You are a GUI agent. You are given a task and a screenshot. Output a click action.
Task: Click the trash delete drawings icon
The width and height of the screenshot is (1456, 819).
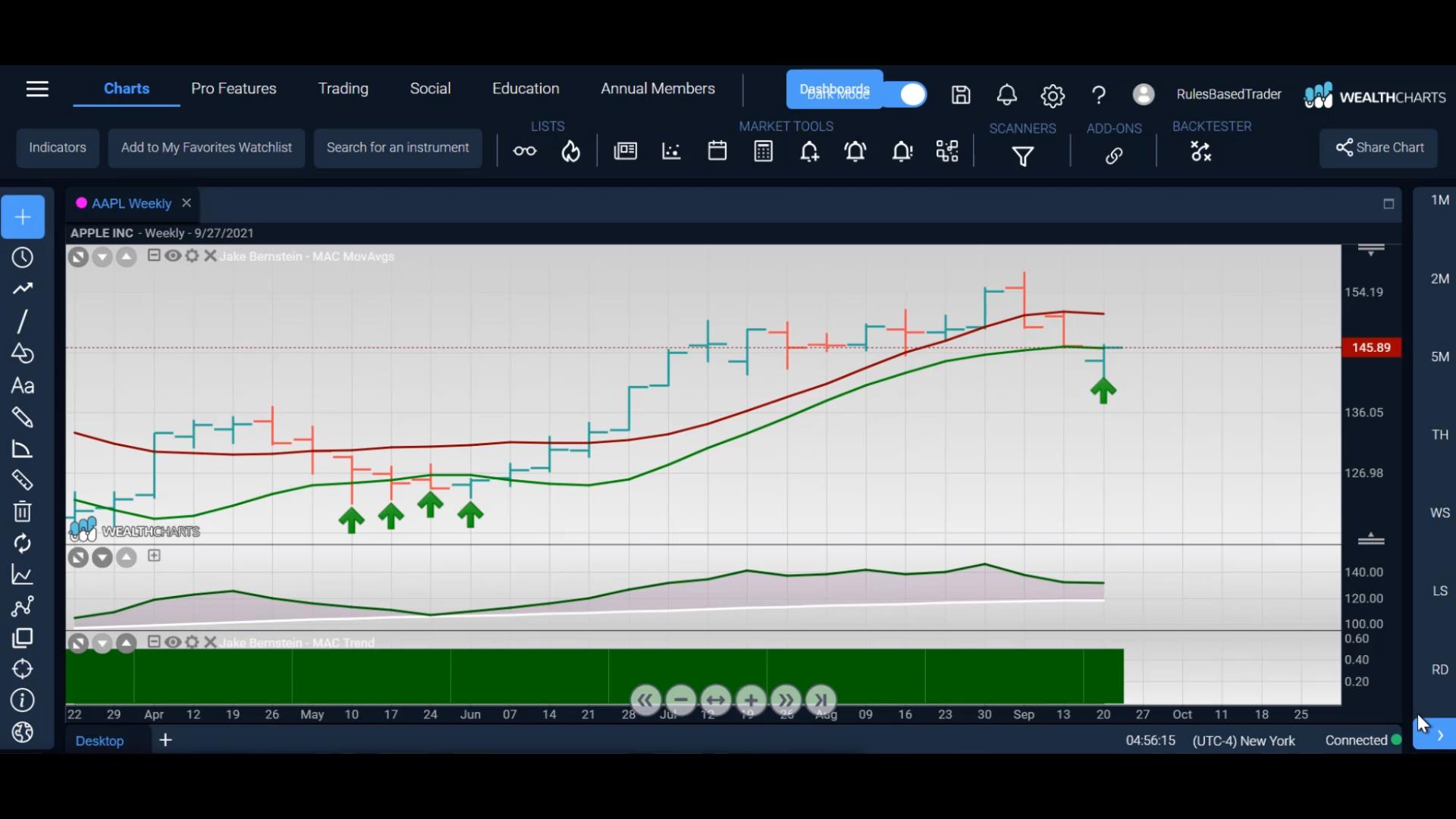coord(23,512)
